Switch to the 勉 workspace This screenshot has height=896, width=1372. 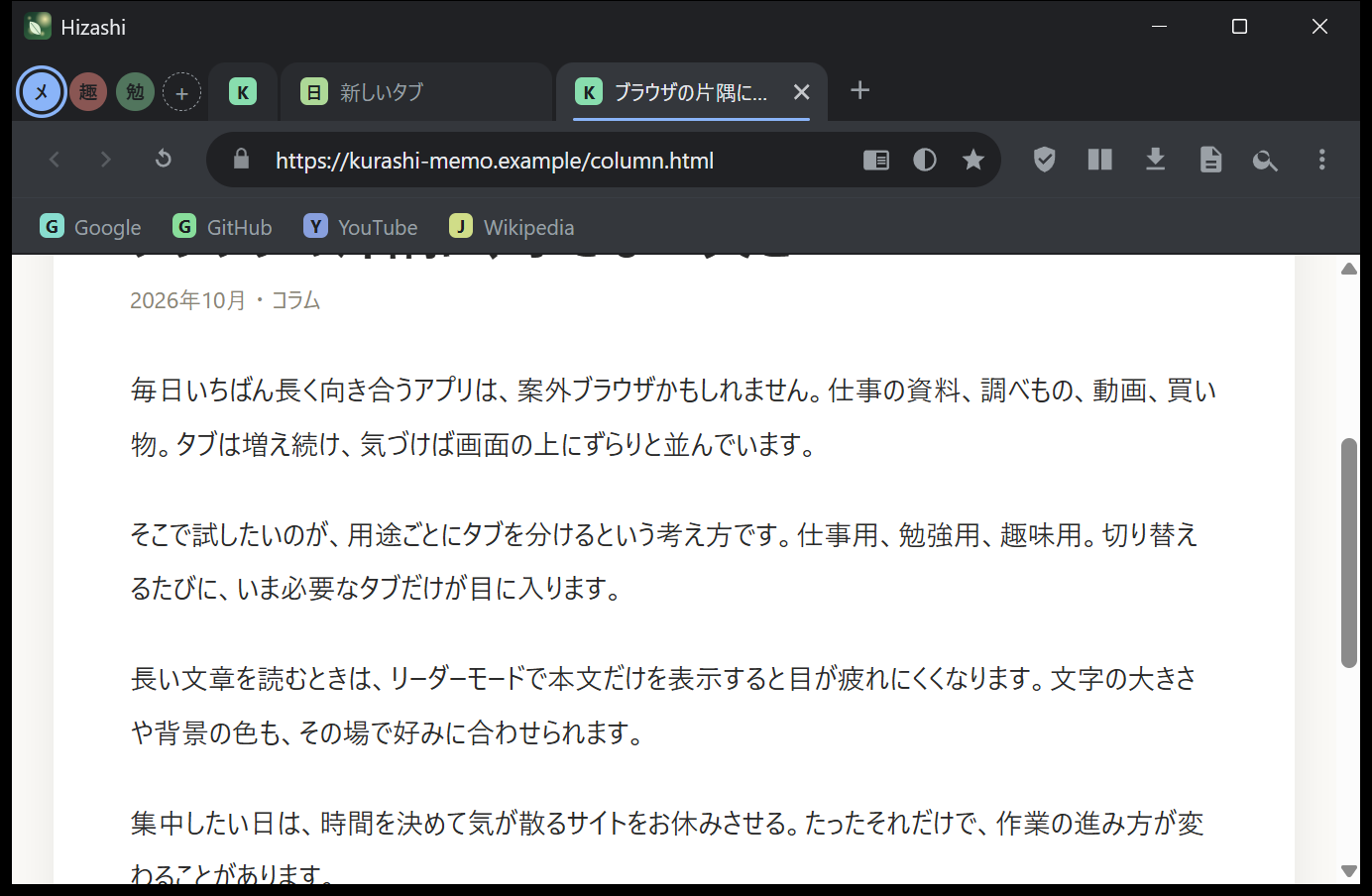click(135, 92)
